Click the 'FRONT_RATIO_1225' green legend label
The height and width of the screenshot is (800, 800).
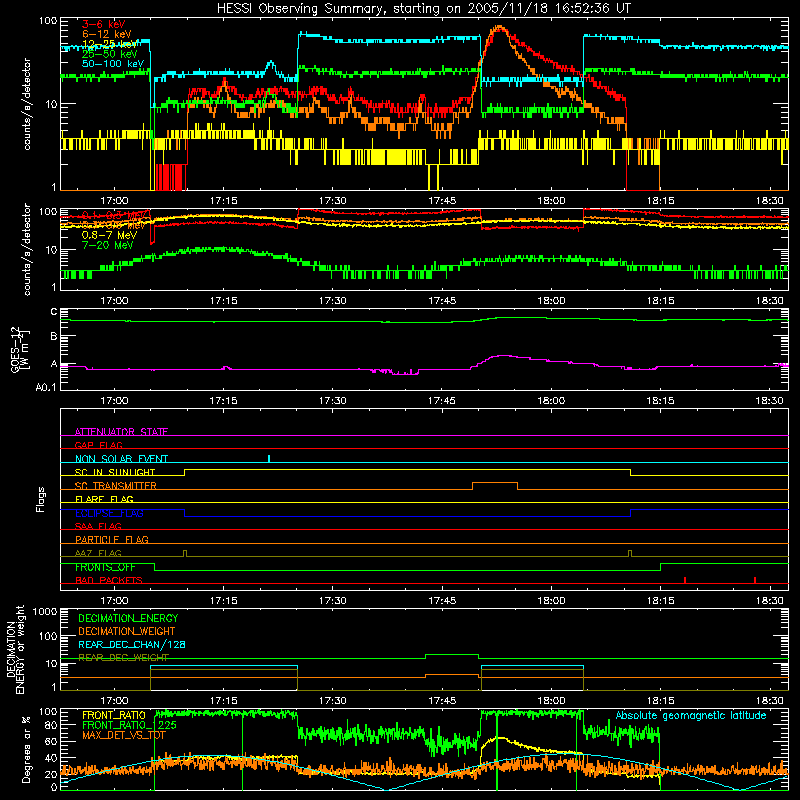129,725
